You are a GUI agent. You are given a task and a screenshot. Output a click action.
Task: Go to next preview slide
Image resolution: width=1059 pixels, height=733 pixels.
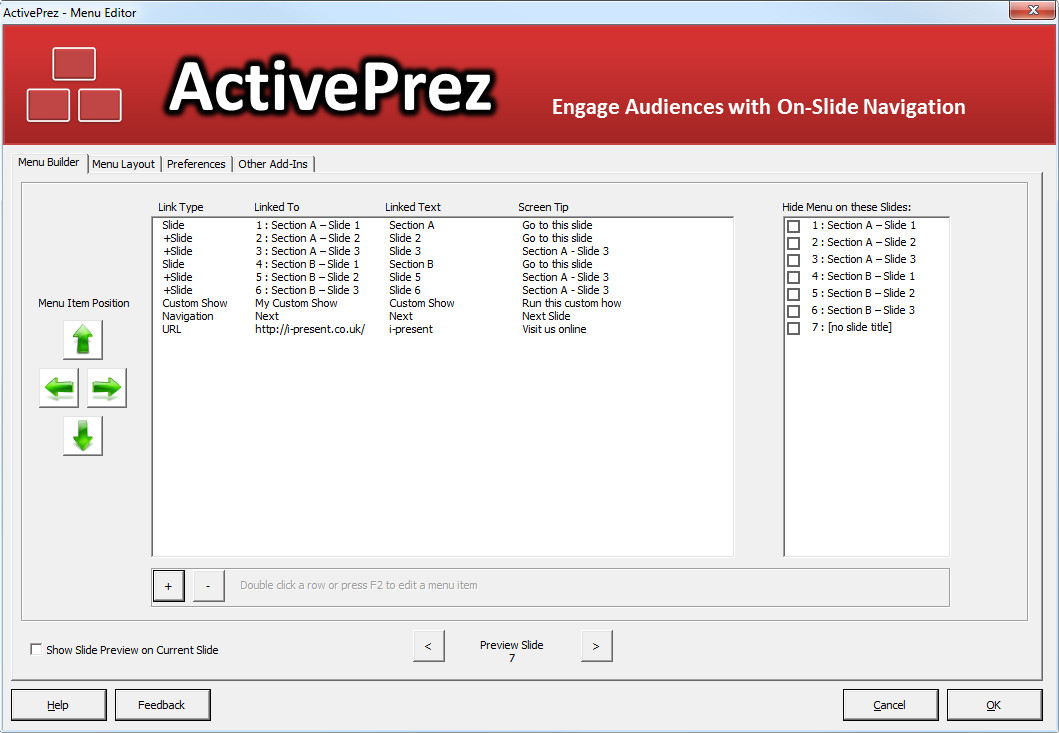pyautogui.click(x=596, y=646)
